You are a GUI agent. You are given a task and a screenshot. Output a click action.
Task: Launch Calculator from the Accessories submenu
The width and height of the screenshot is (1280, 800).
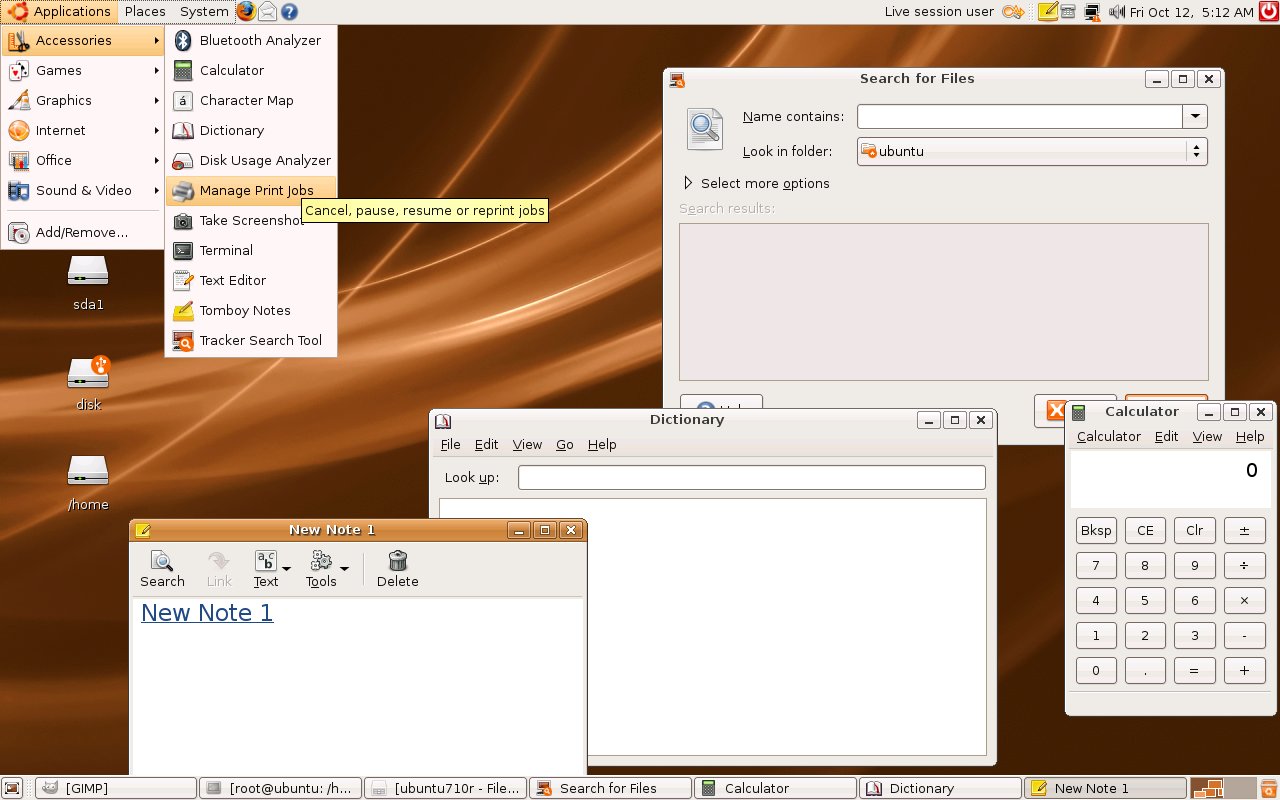[x=250, y=70]
